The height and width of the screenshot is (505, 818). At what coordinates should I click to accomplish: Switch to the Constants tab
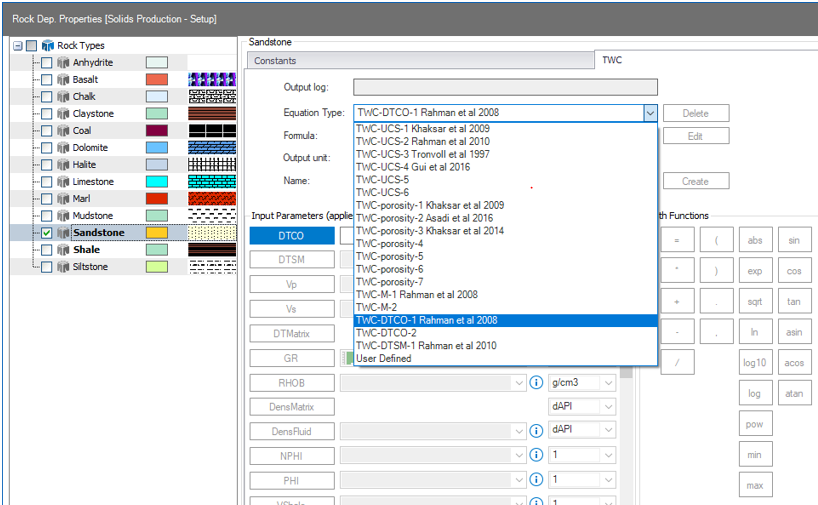274,61
